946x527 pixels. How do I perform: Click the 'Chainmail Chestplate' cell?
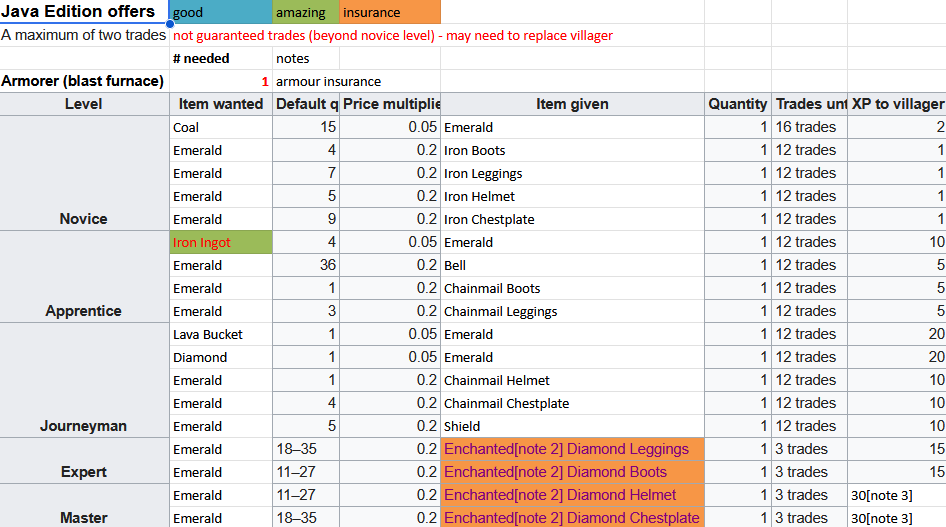pyautogui.click(x=572, y=403)
